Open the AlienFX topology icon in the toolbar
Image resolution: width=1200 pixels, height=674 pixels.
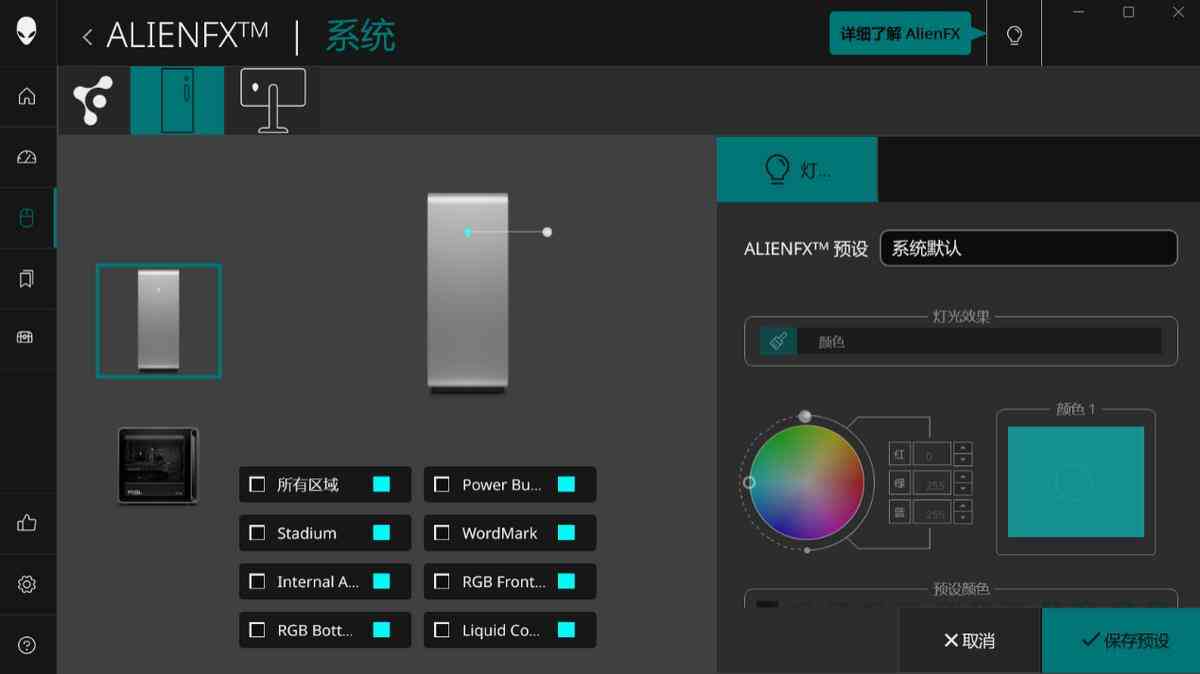[x=94, y=99]
